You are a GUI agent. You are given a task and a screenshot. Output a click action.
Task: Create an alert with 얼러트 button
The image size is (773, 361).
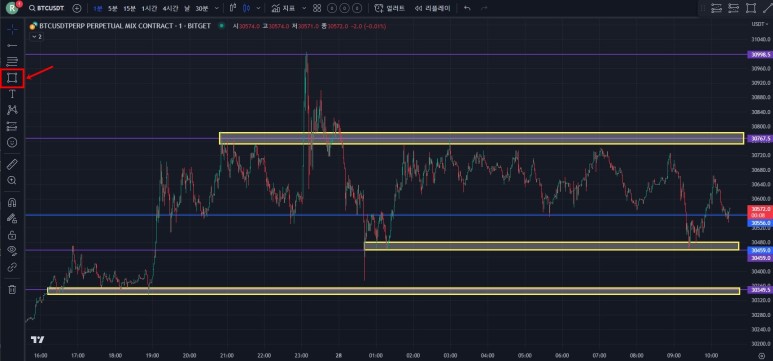tap(389, 8)
